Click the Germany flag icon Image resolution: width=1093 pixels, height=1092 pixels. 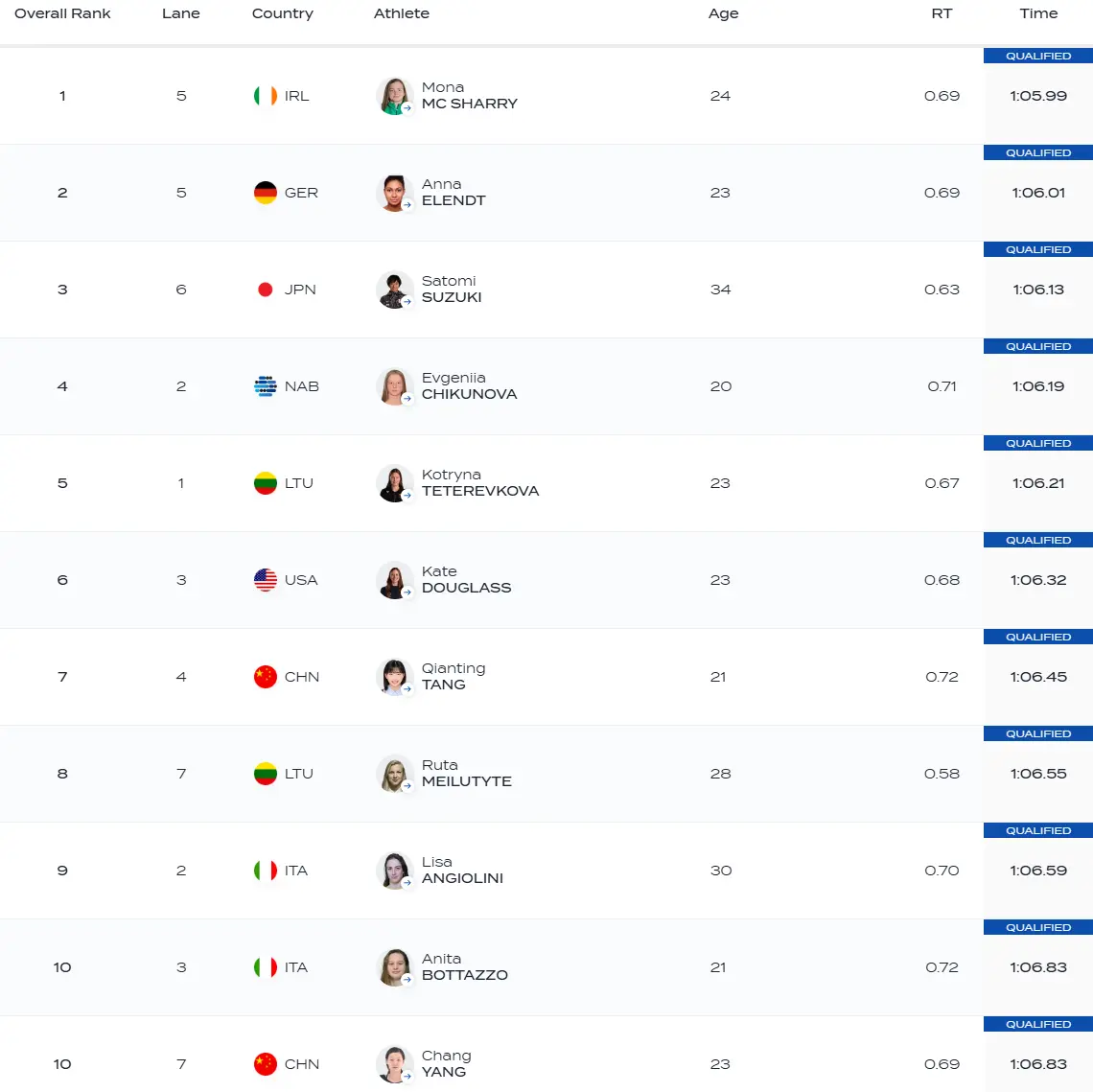click(x=266, y=193)
